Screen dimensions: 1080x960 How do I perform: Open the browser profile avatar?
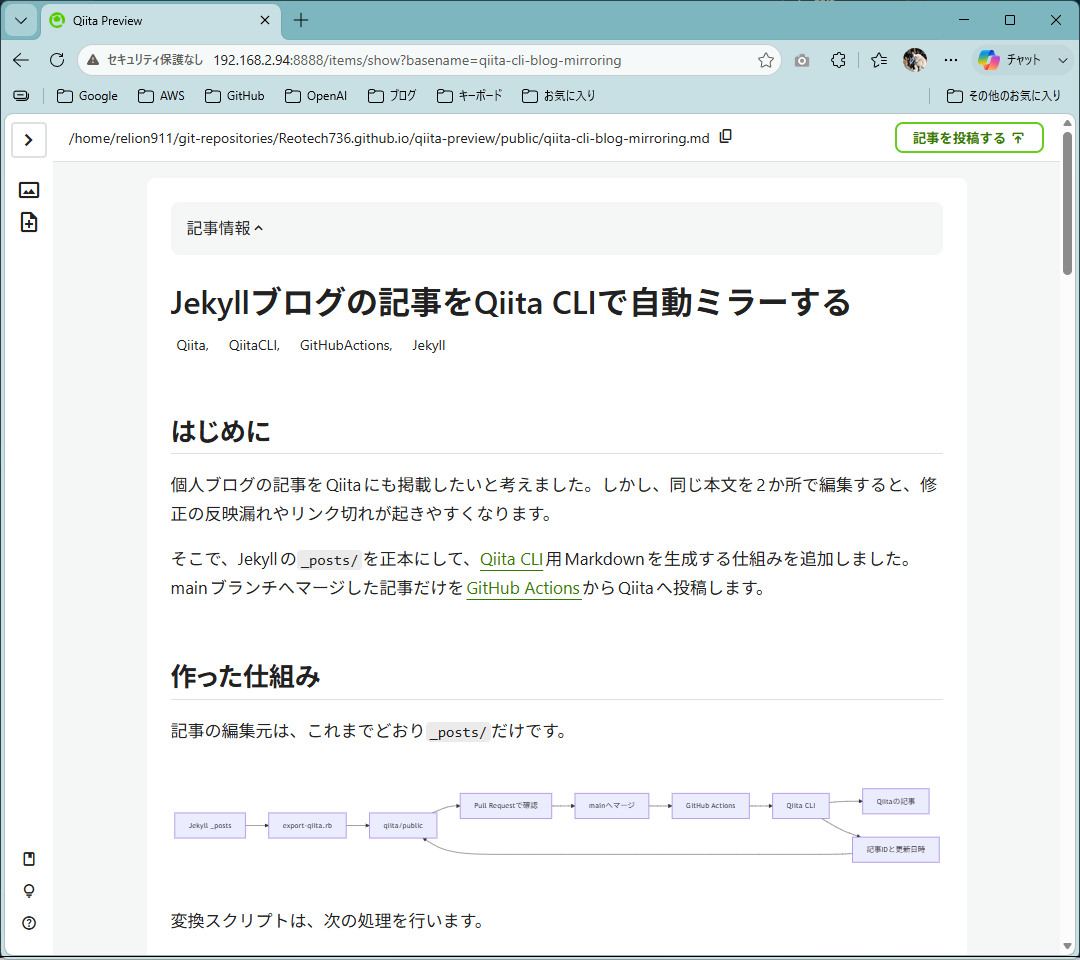click(x=915, y=60)
